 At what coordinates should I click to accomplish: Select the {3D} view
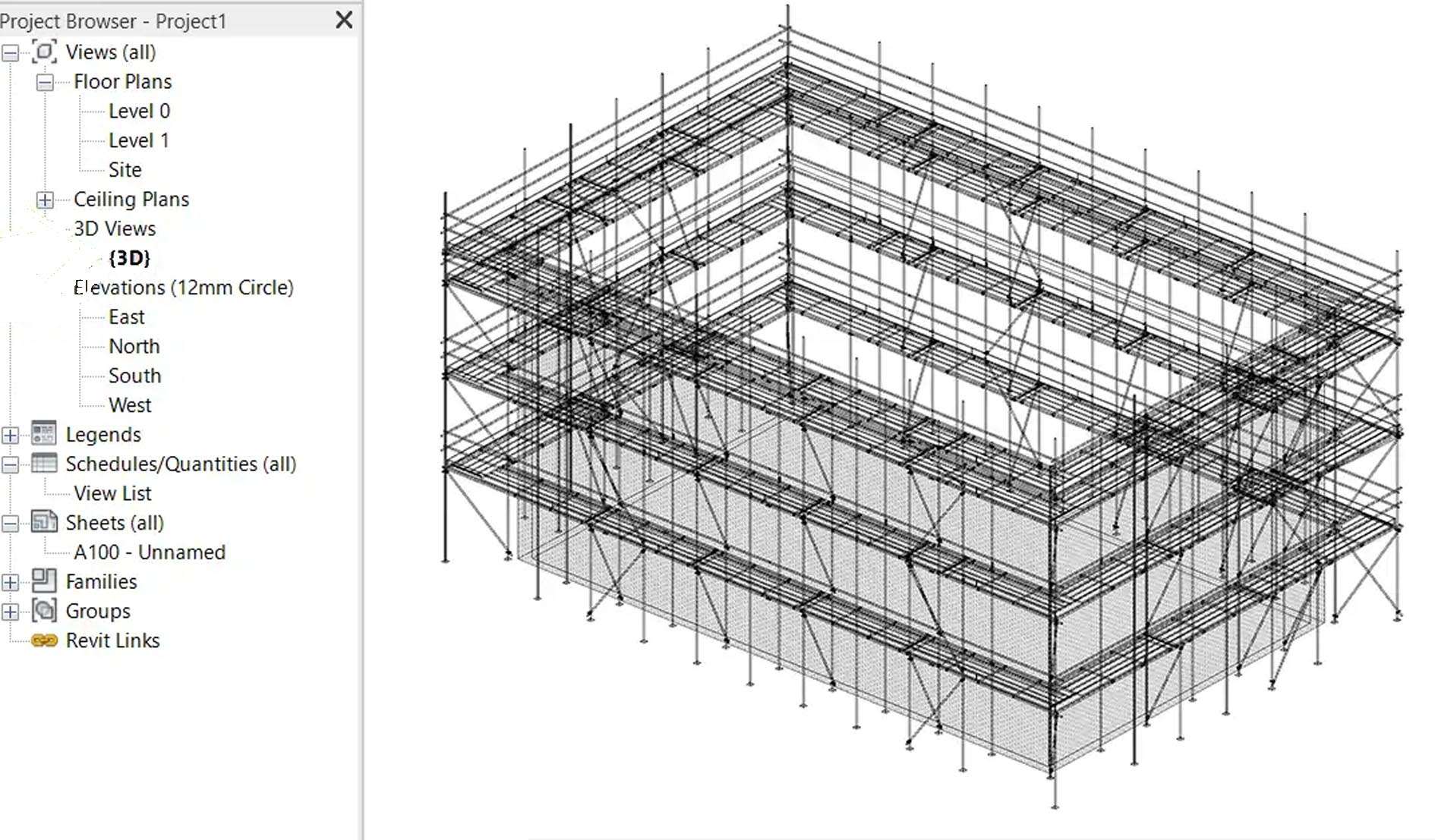point(129,258)
